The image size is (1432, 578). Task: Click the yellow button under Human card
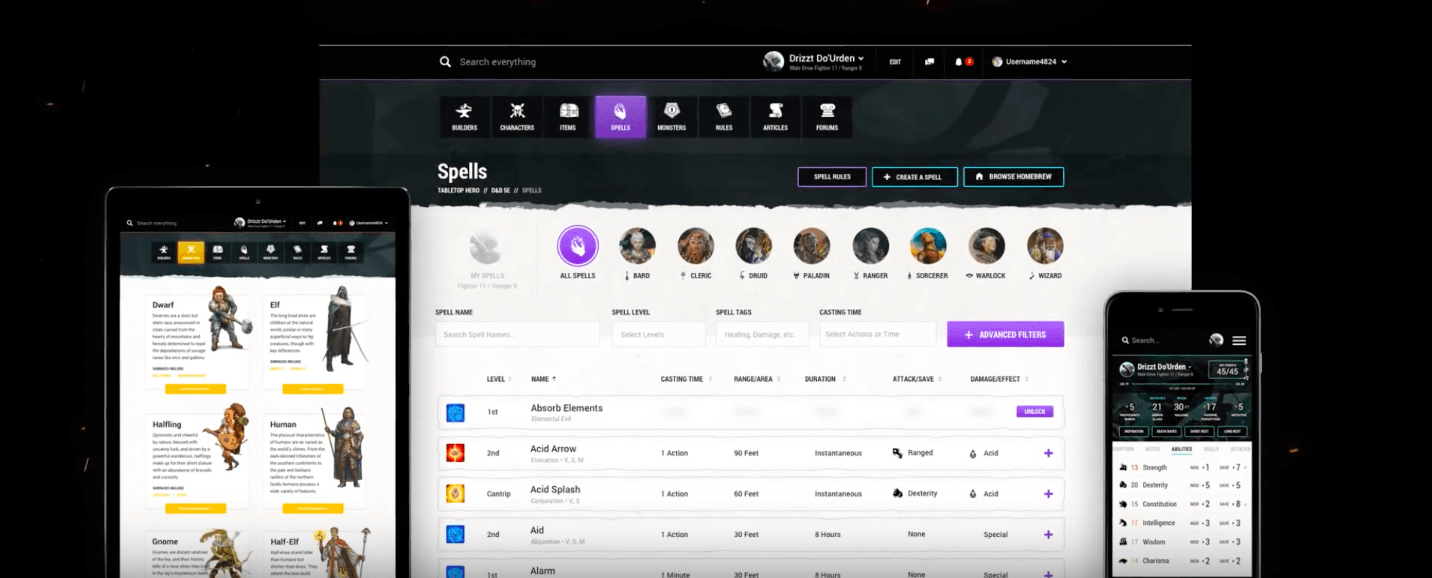[x=313, y=508]
